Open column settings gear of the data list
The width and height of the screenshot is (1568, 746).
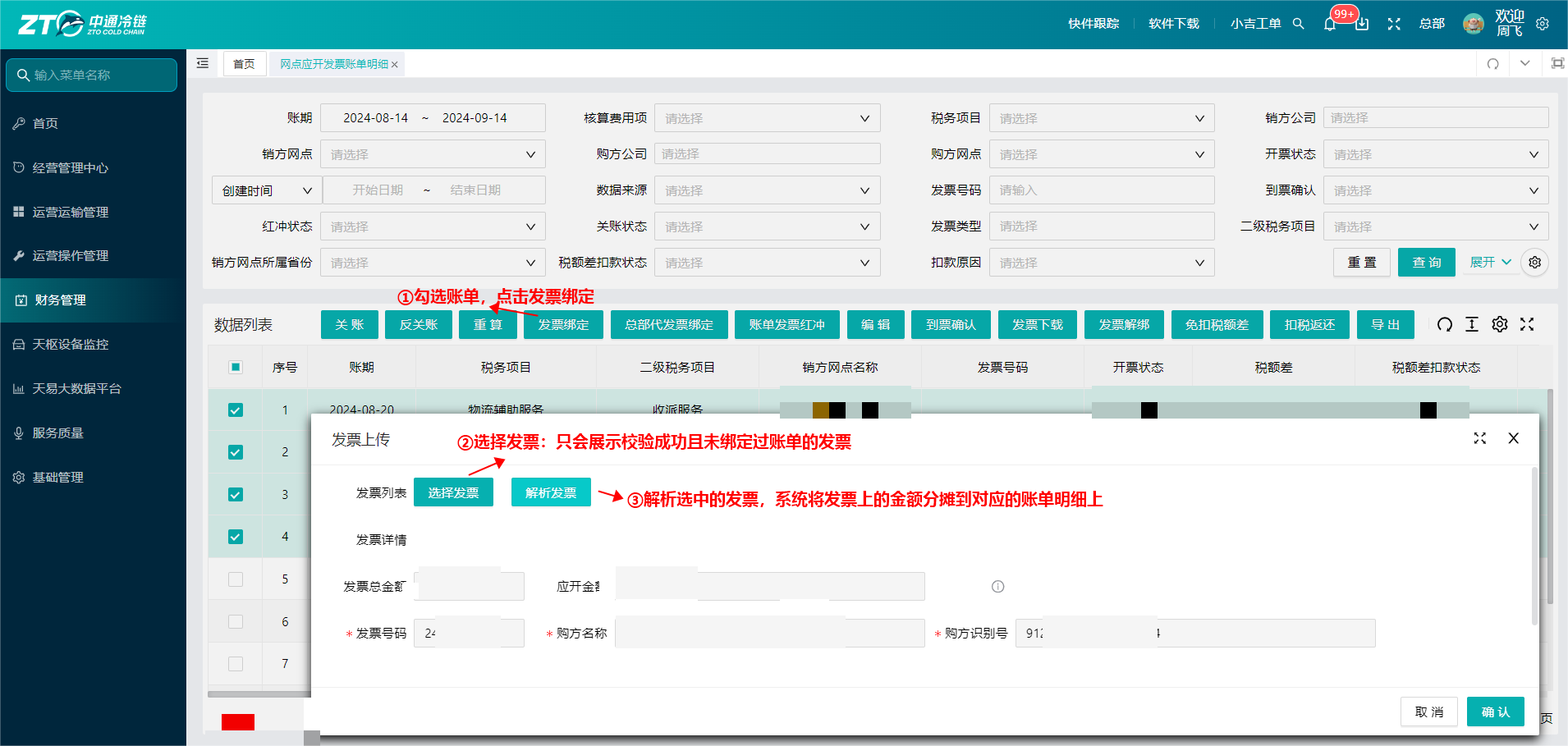1500,324
